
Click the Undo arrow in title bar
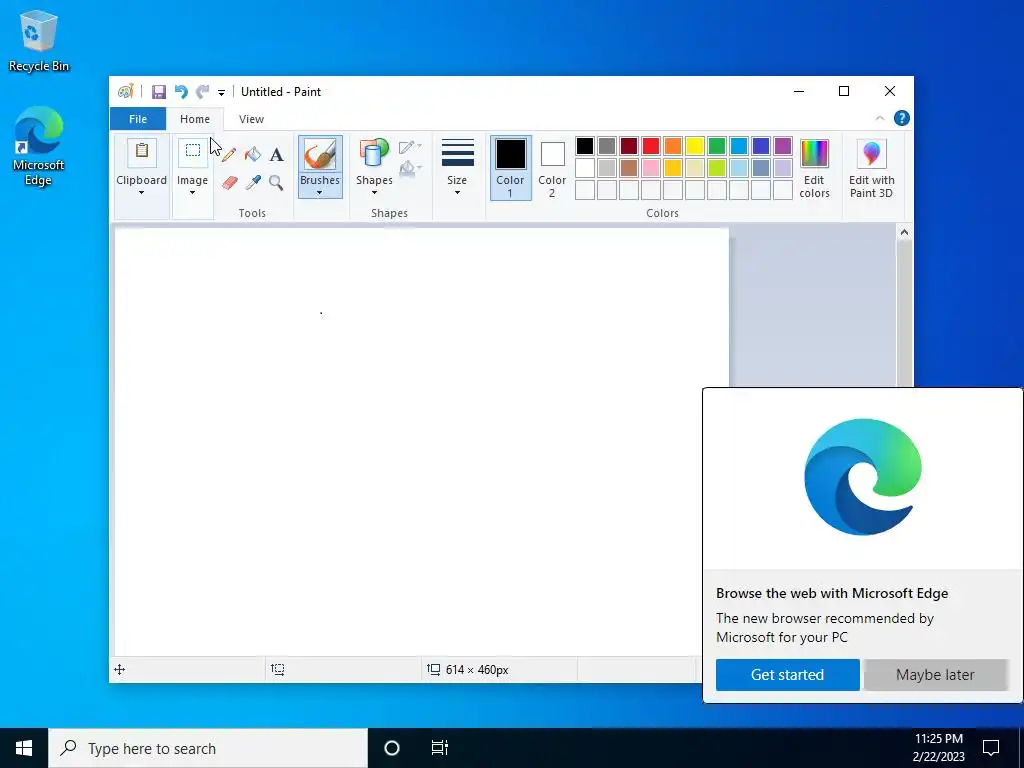(181, 92)
